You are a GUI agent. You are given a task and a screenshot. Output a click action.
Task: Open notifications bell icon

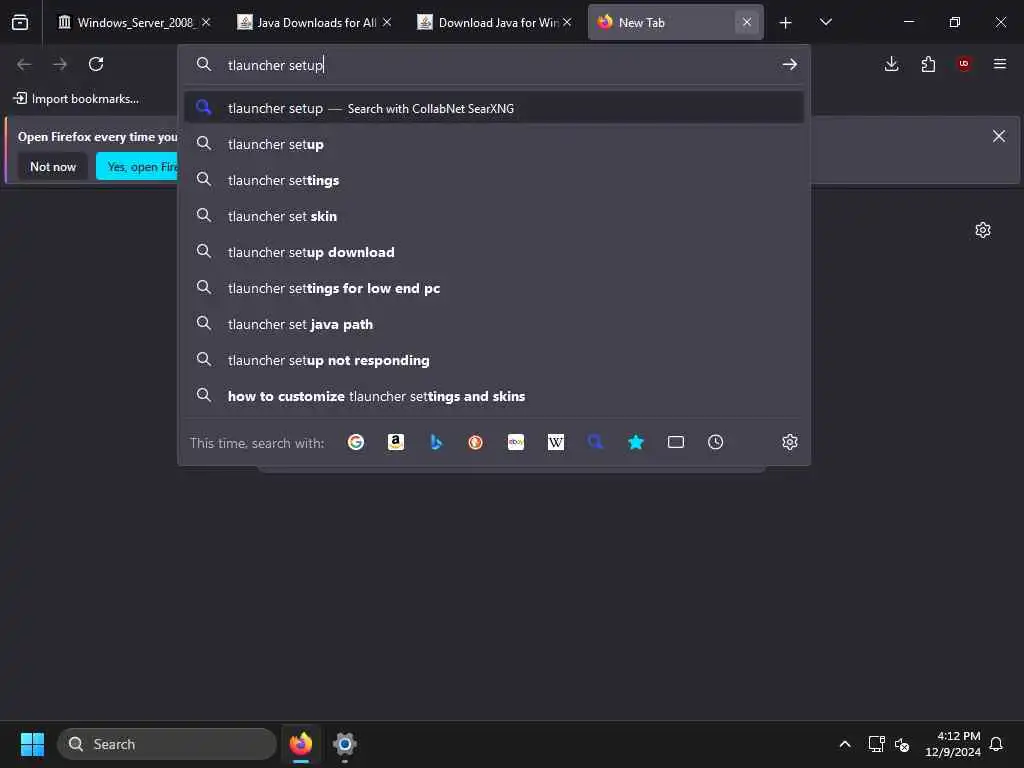click(x=996, y=744)
